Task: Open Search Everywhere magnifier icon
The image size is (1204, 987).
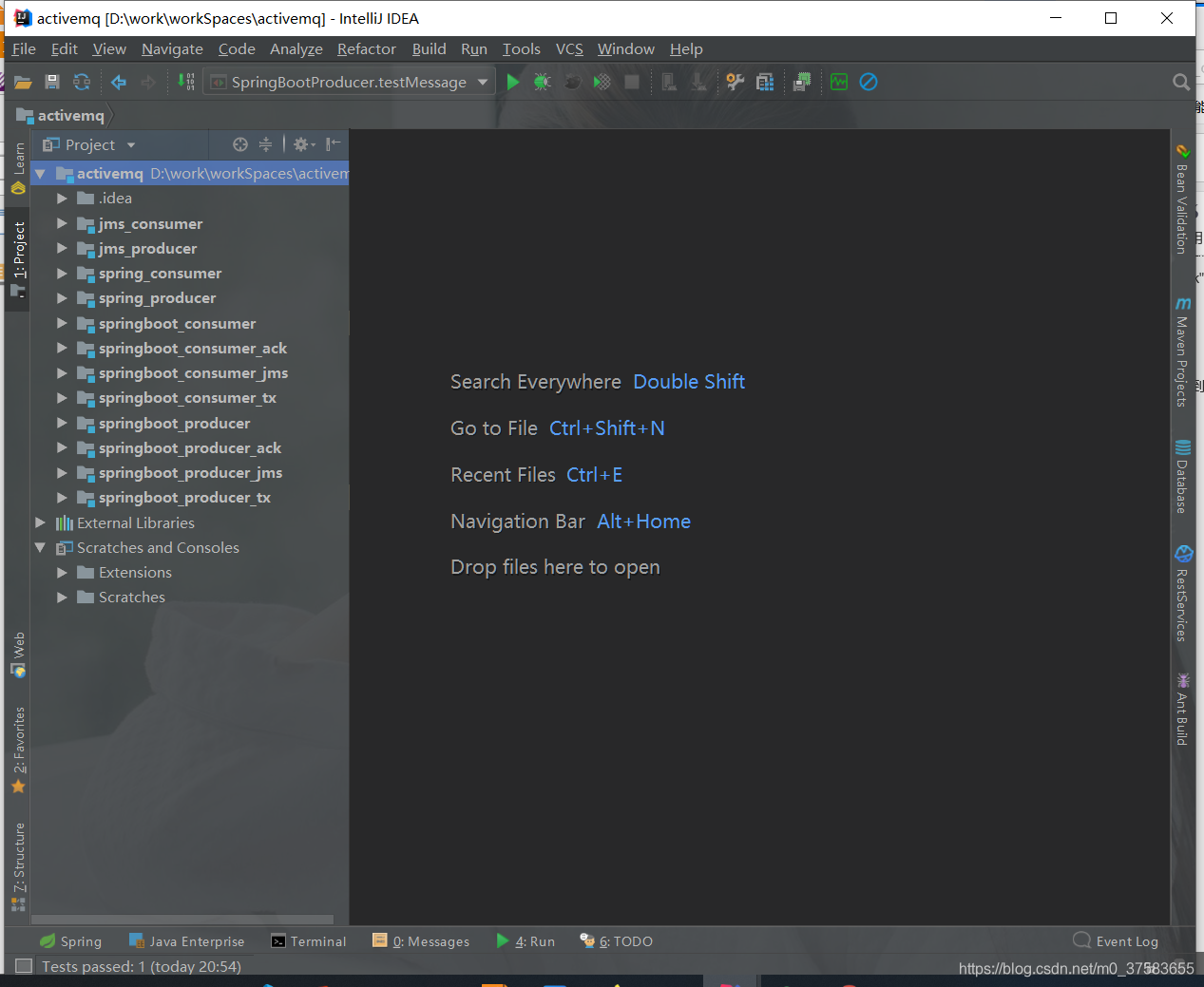Action: point(1181,83)
